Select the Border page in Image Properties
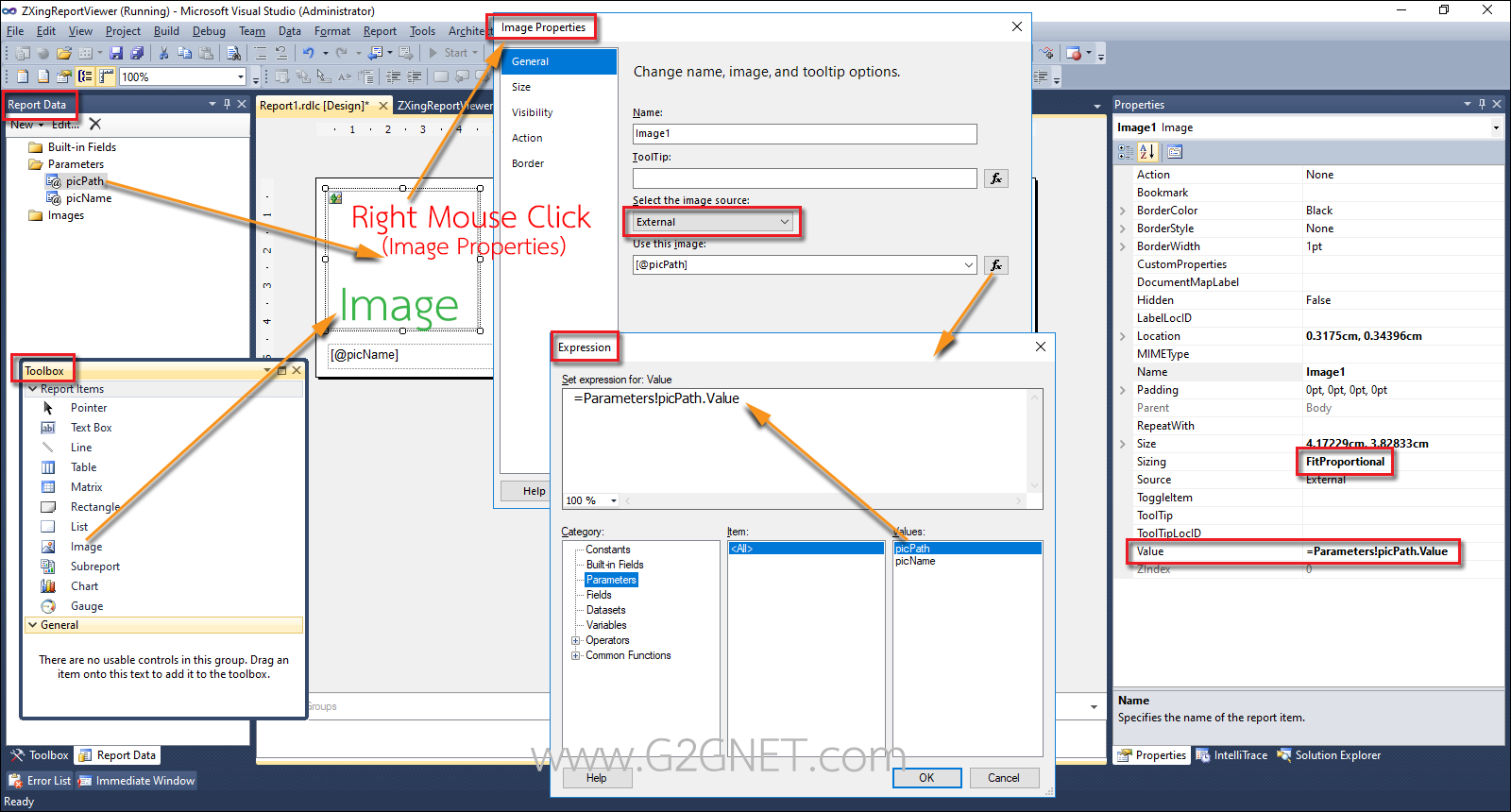Image resolution: width=1511 pixels, height=812 pixels. tap(528, 163)
